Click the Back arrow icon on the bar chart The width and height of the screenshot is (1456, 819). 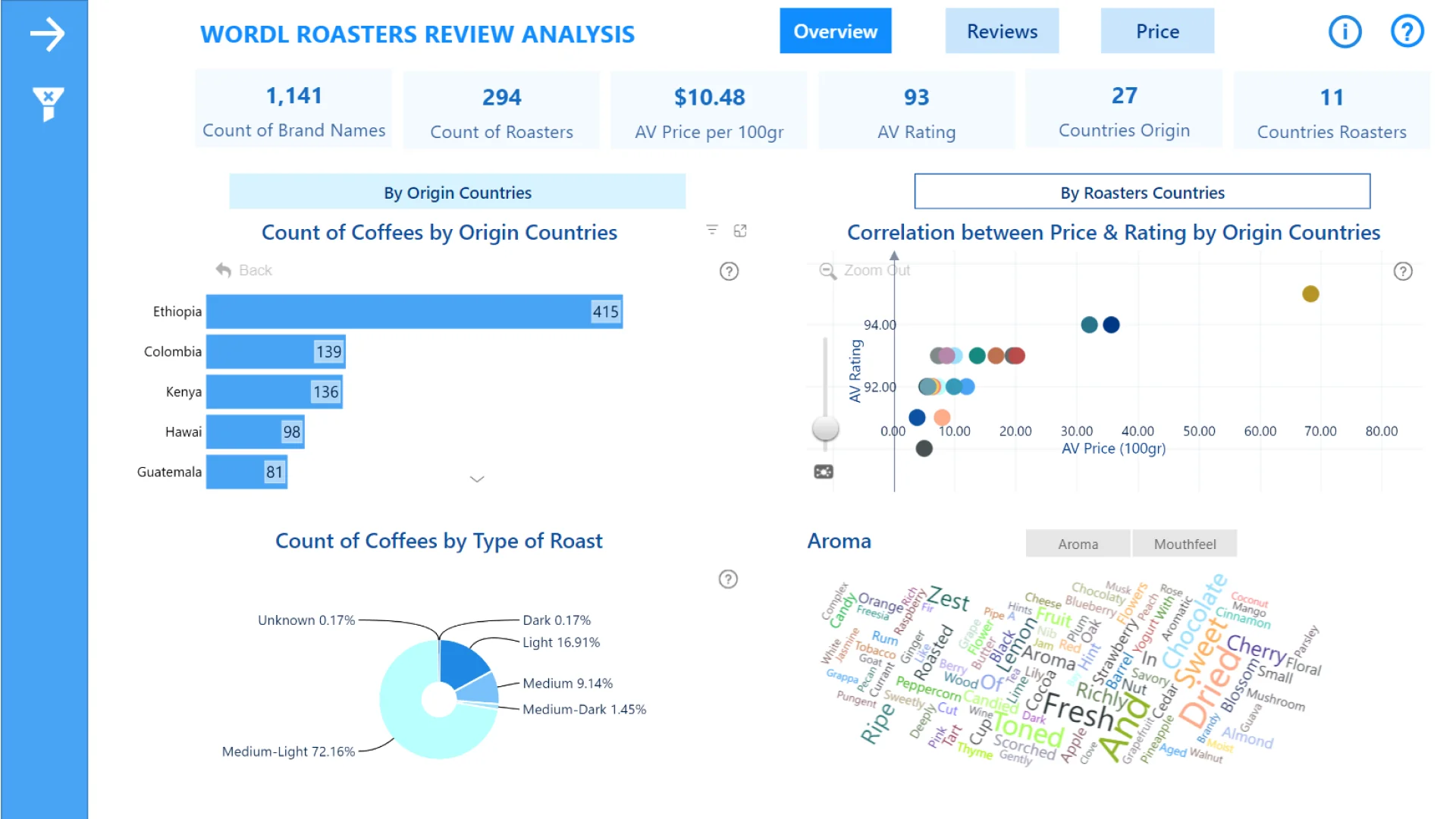click(x=223, y=270)
